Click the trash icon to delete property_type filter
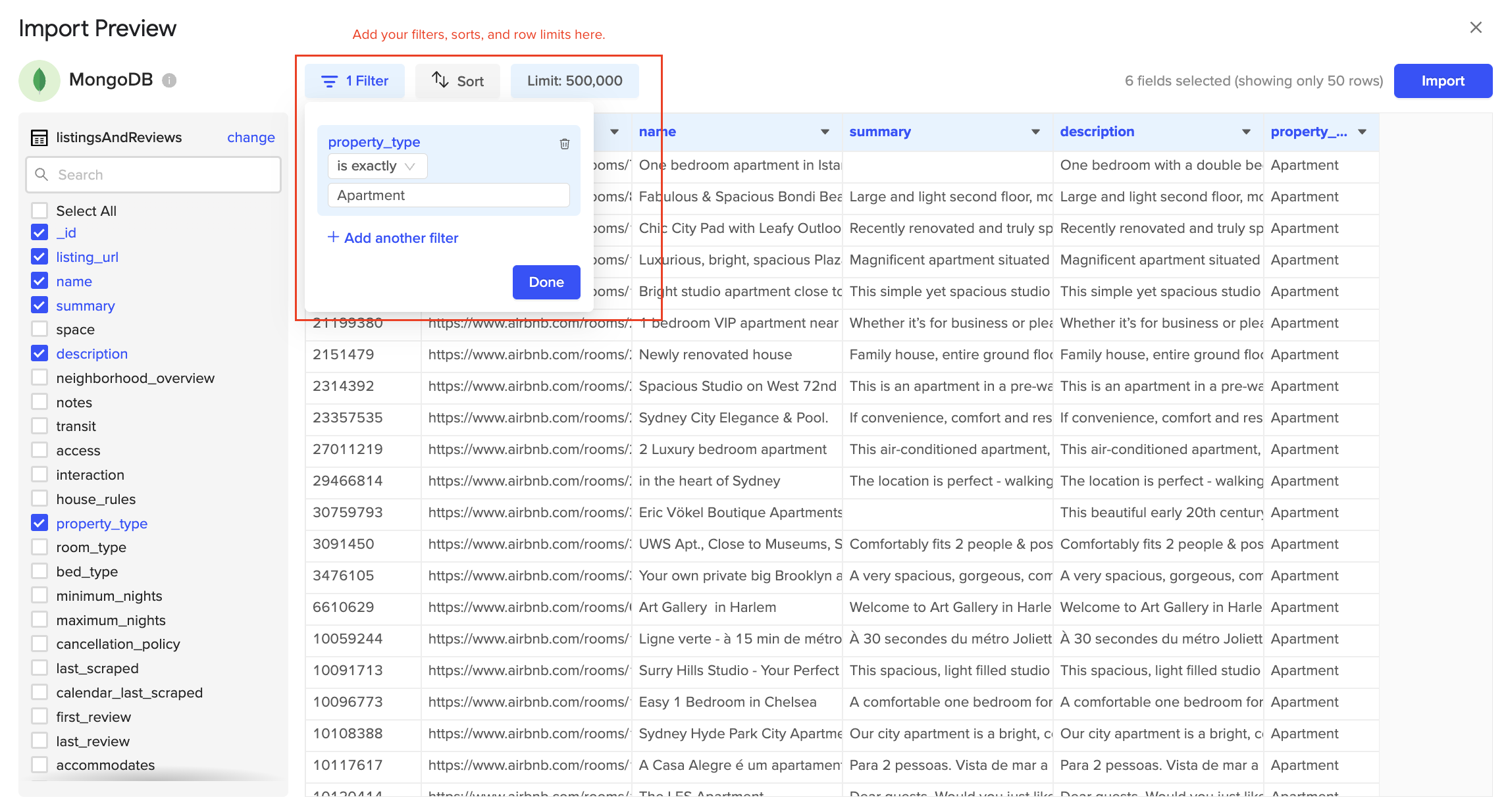The image size is (1506, 812). (564, 143)
